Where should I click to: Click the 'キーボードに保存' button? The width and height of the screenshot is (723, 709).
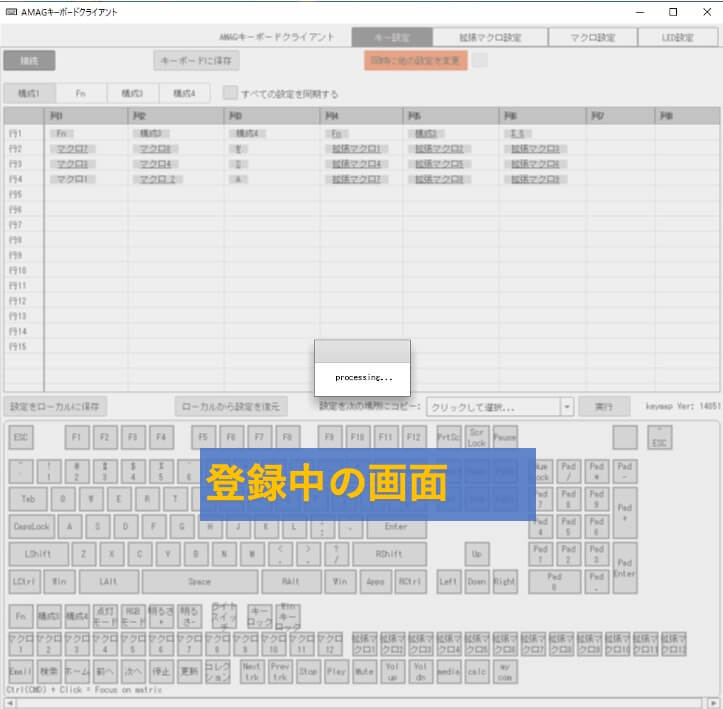tap(196, 61)
